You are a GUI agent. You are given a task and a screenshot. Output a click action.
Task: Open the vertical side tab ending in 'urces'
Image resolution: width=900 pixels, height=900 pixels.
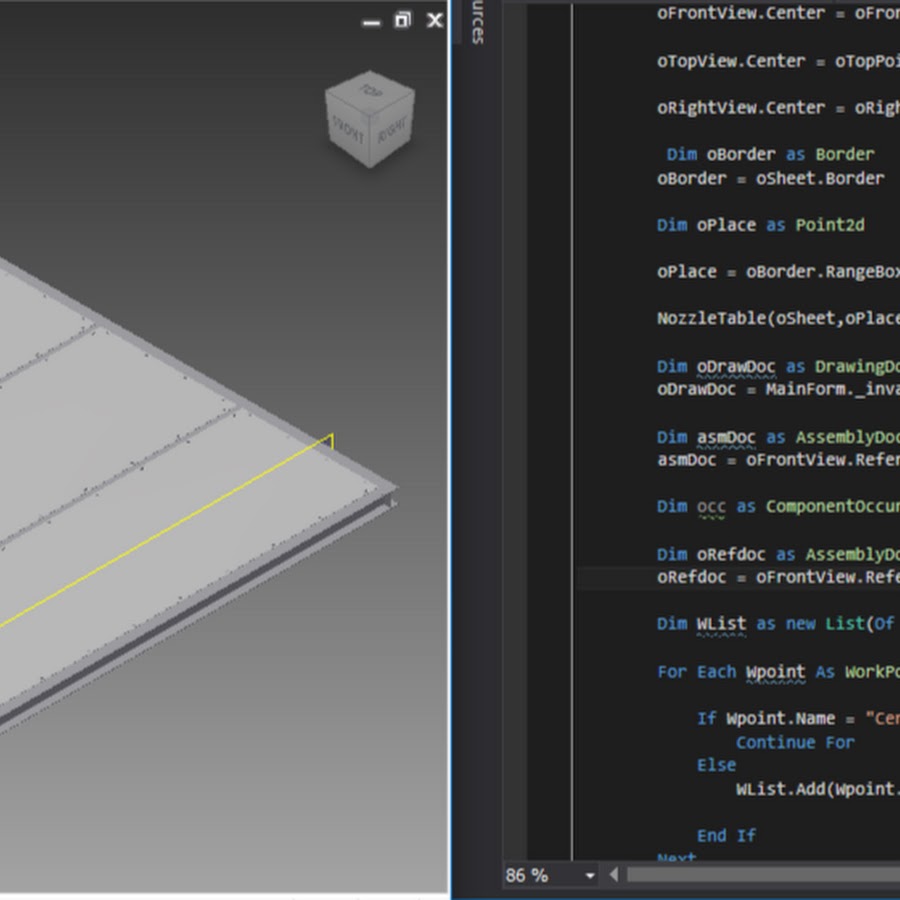pyautogui.click(x=477, y=22)
